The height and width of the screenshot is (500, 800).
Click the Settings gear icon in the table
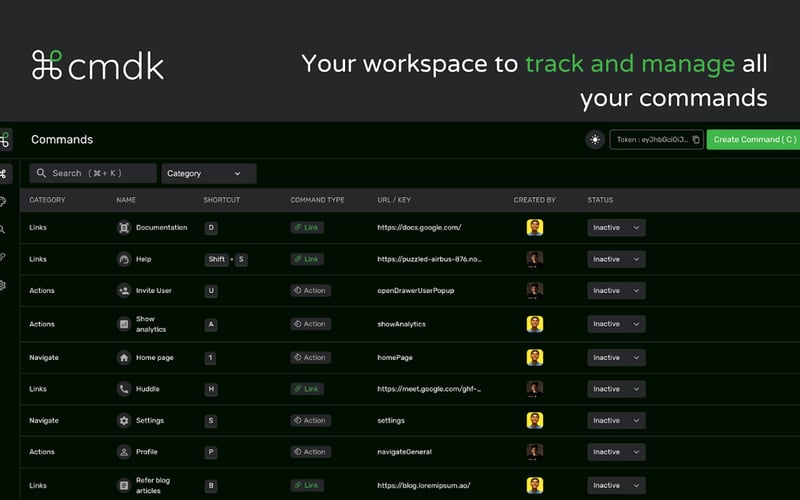pos(123,420)
